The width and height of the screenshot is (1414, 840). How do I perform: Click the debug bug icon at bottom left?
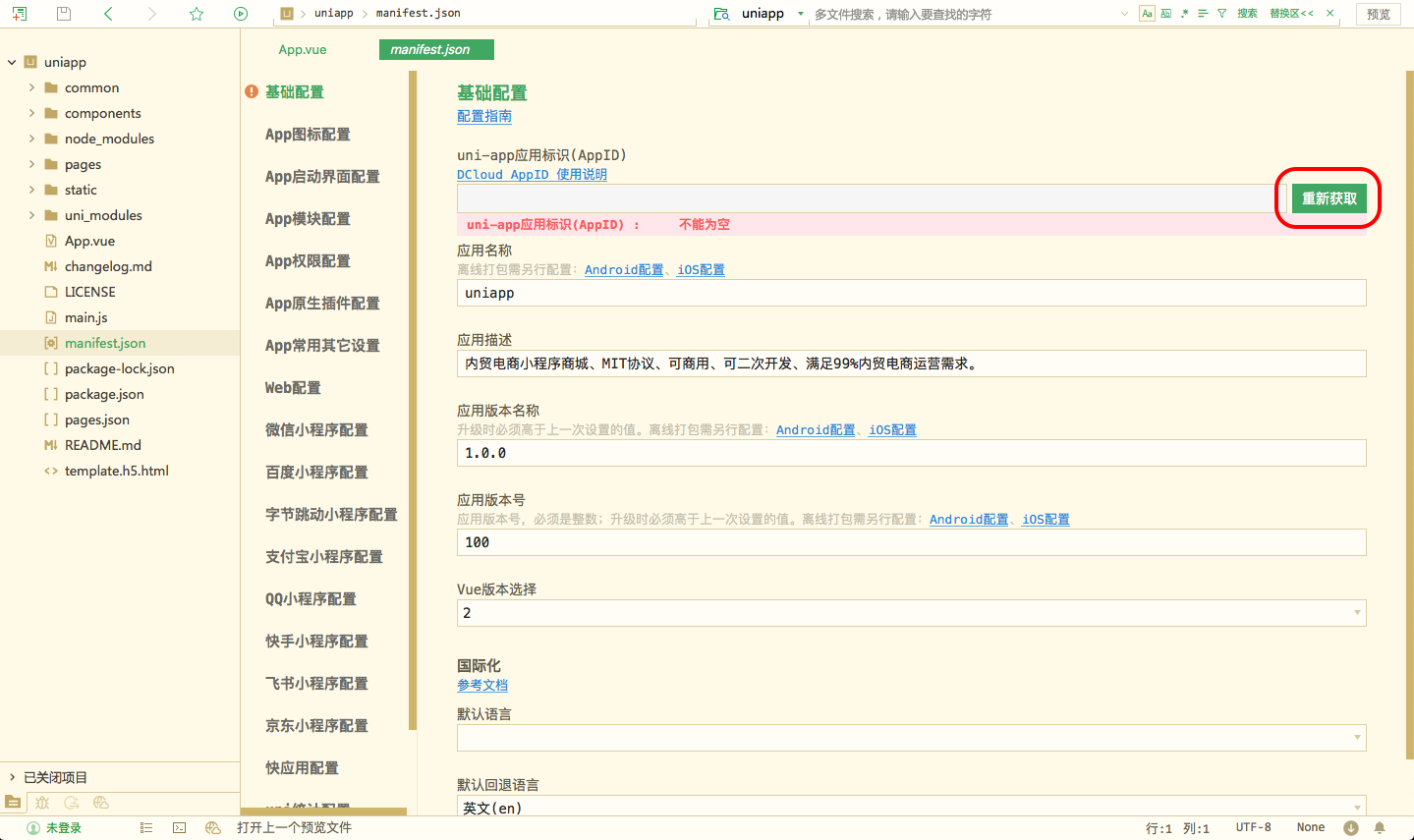(x=42, y=802)
